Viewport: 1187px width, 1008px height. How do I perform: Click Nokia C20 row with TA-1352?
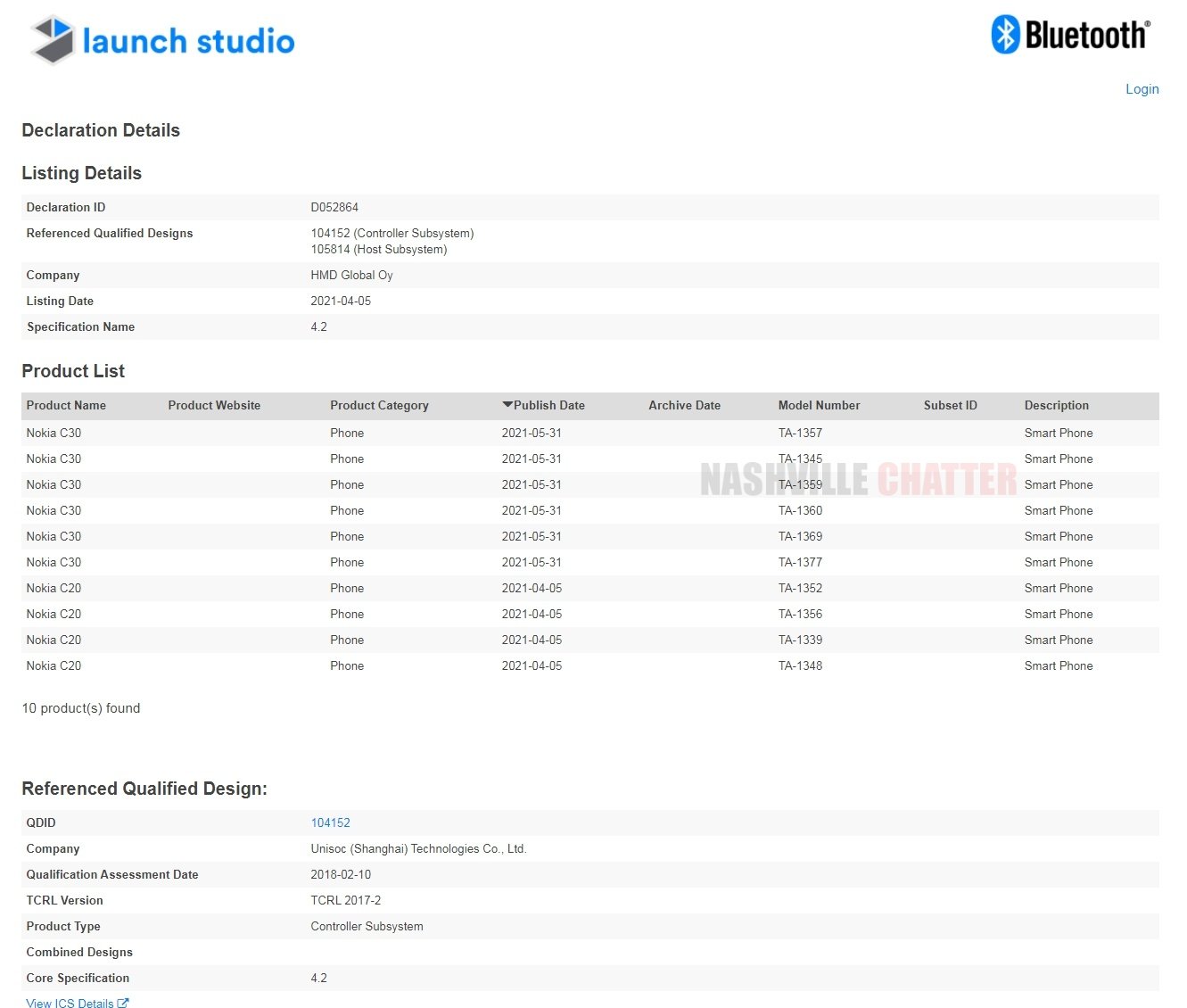point(54,588)
